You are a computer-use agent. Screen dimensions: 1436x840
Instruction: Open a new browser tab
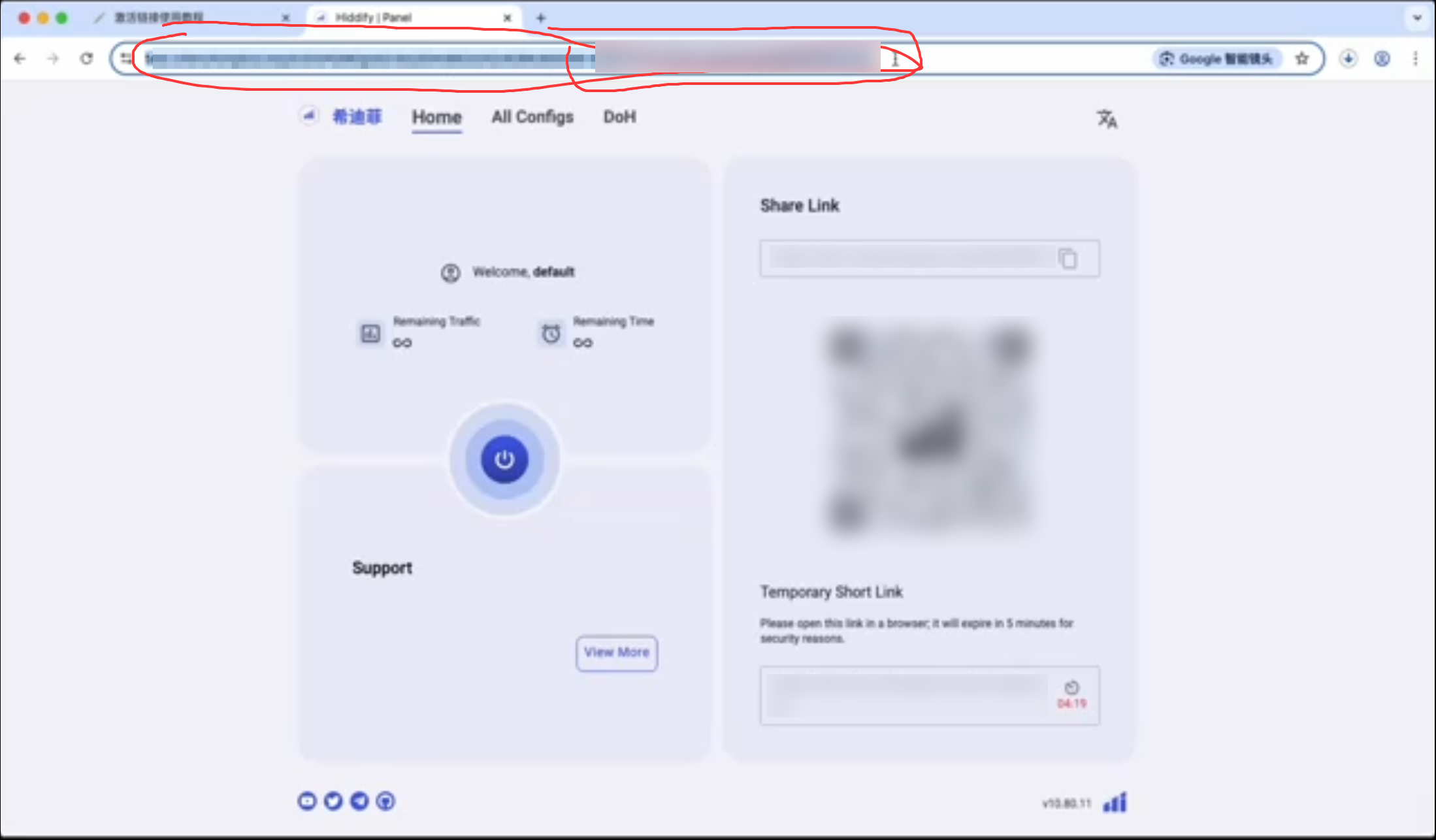click(540, 18)
